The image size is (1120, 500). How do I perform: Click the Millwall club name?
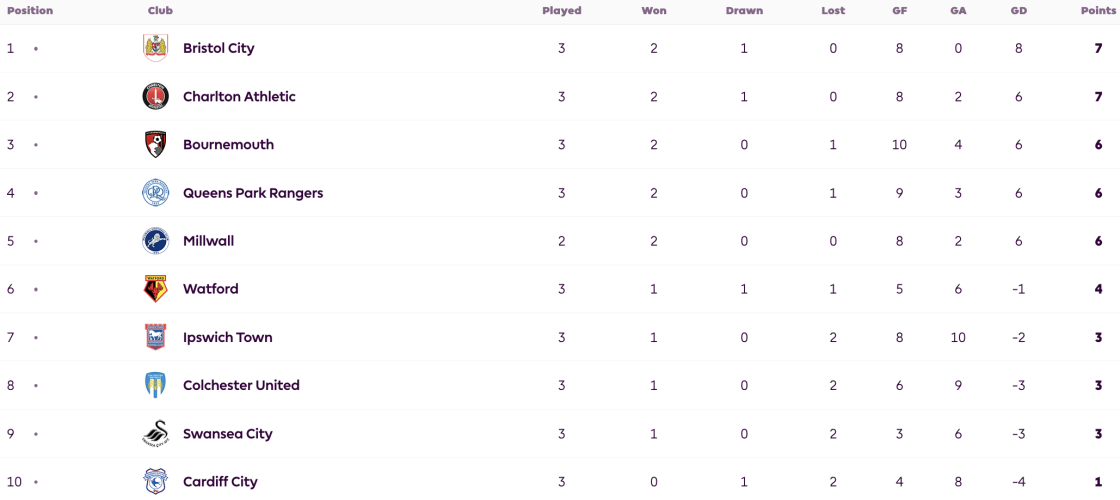coord(209,241)
